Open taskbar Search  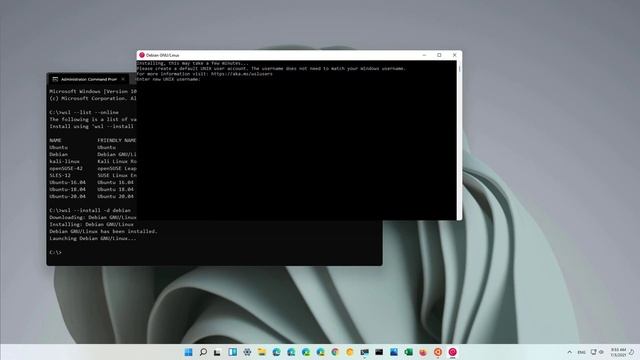[203, 352]
